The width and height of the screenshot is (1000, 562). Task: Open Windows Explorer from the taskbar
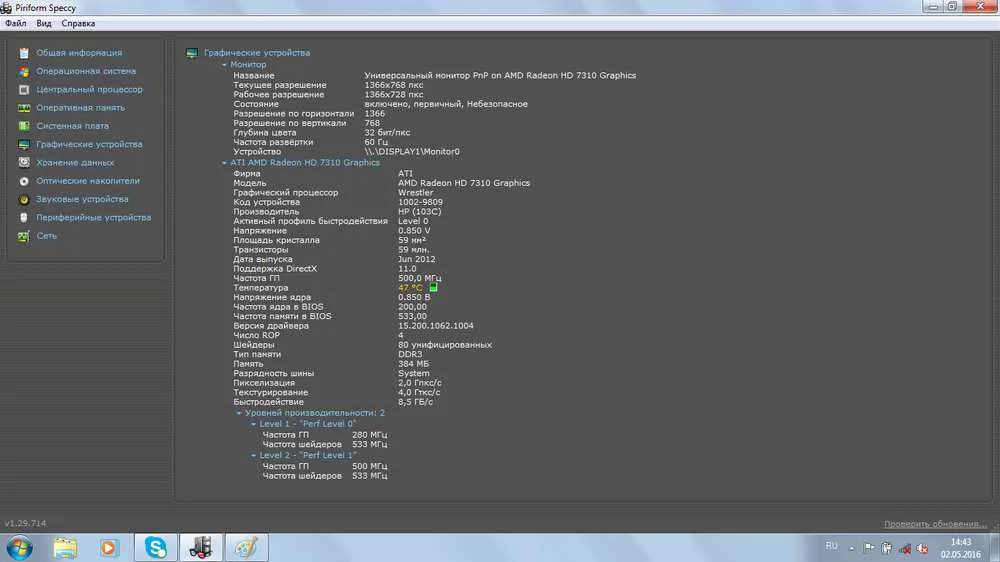(65, 548)
